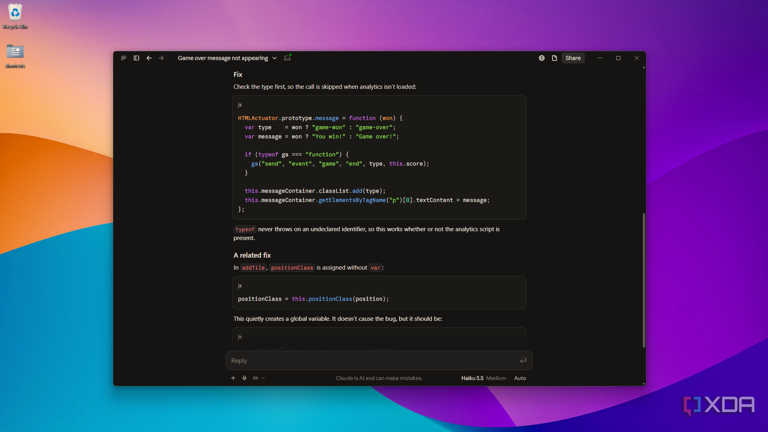
Task: Click the Share button
Action: click(573, 58)
